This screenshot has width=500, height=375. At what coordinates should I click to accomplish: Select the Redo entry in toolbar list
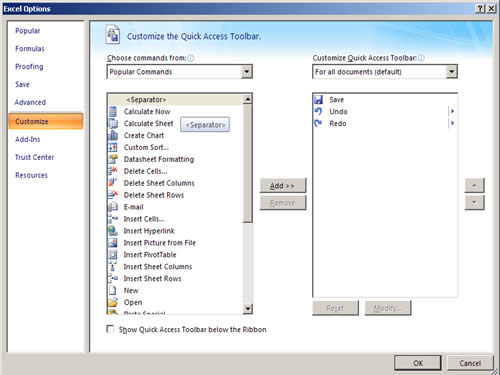pos(338,124)
